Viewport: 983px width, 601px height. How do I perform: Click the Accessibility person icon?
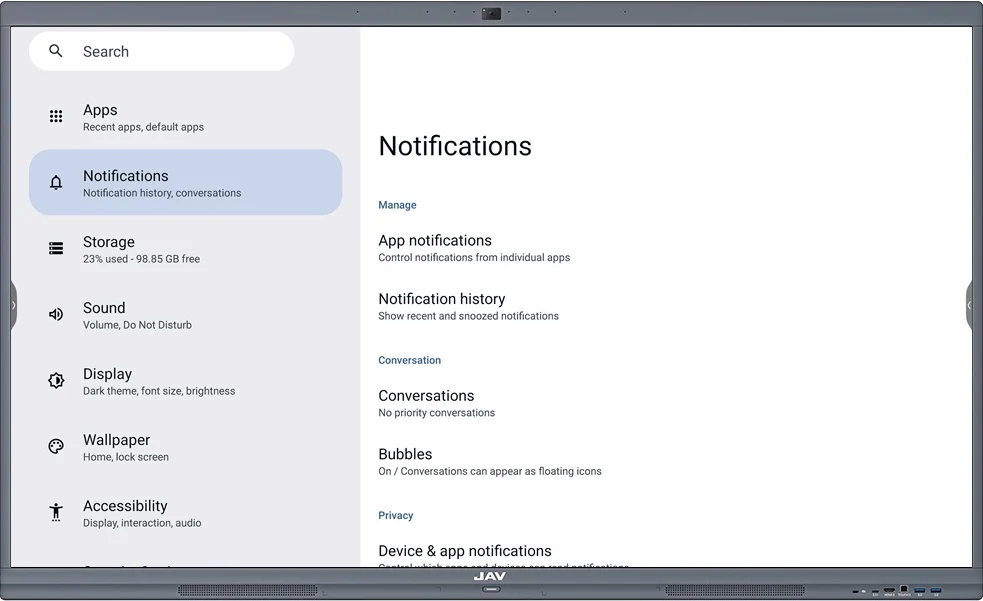(x=55, y=512)
